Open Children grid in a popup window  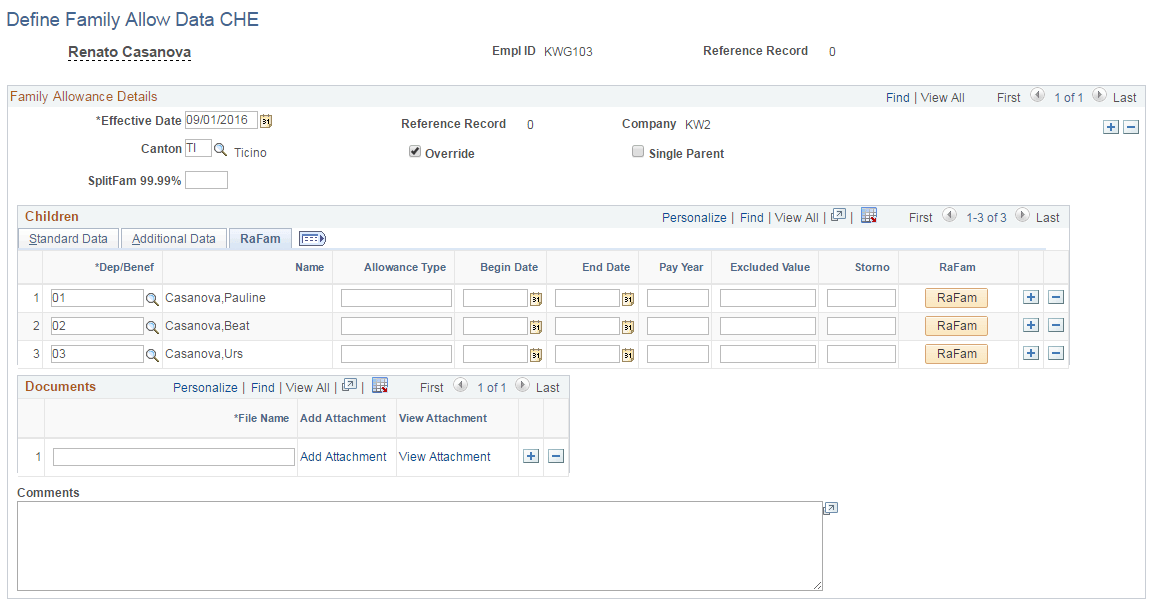838,216
